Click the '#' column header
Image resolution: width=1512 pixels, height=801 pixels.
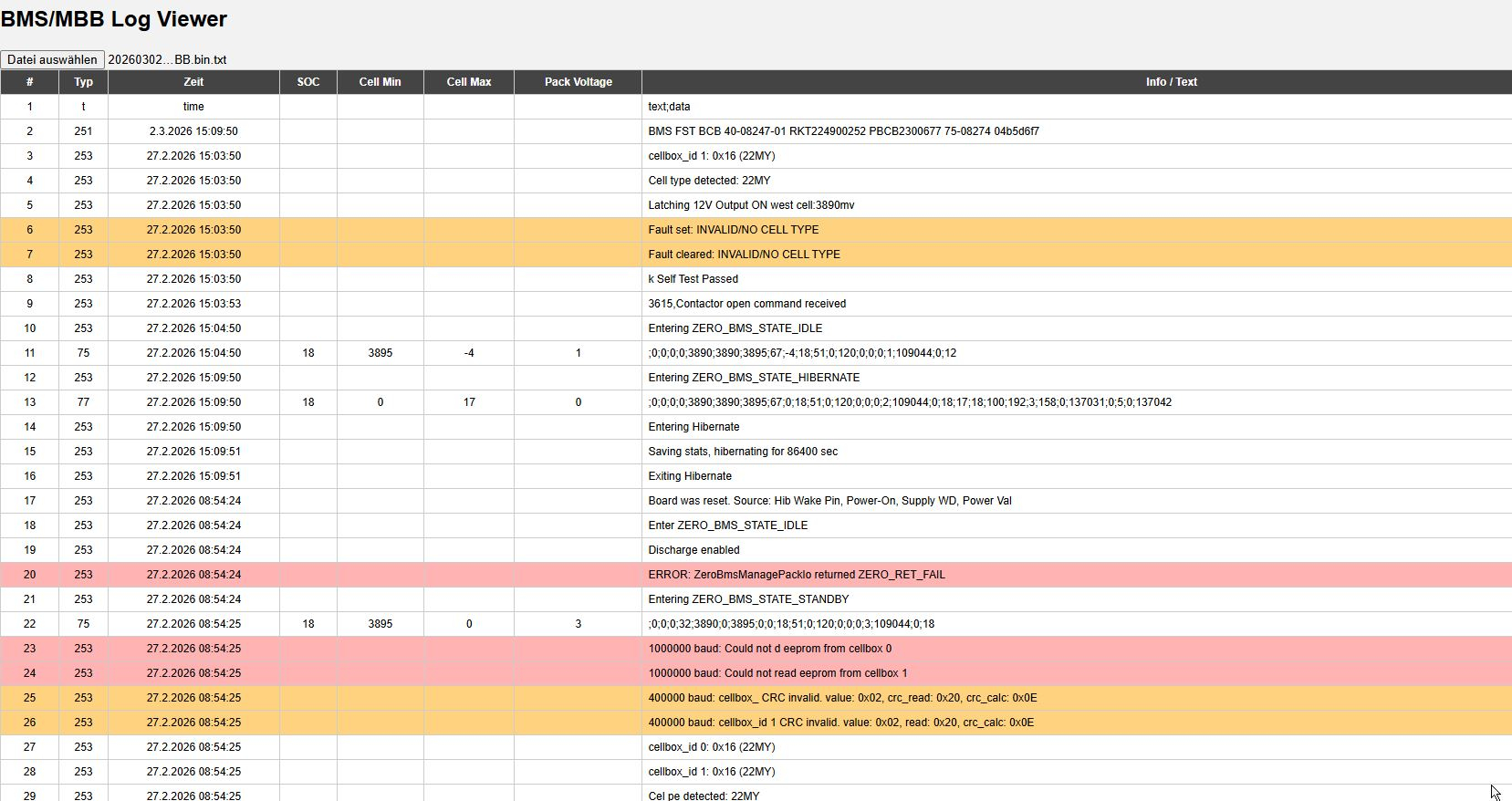tap(29, 82)
